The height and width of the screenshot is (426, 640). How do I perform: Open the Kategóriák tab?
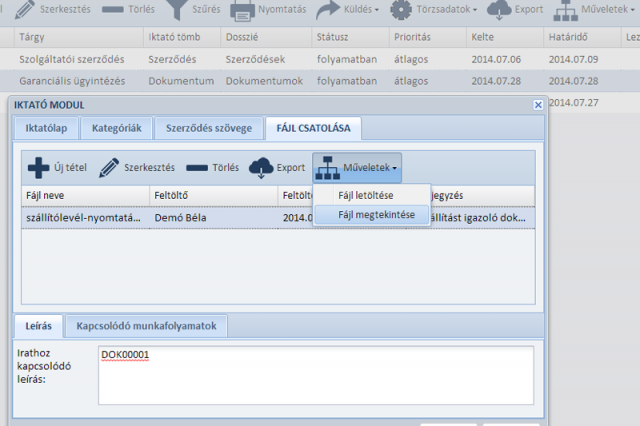[116, 128]
